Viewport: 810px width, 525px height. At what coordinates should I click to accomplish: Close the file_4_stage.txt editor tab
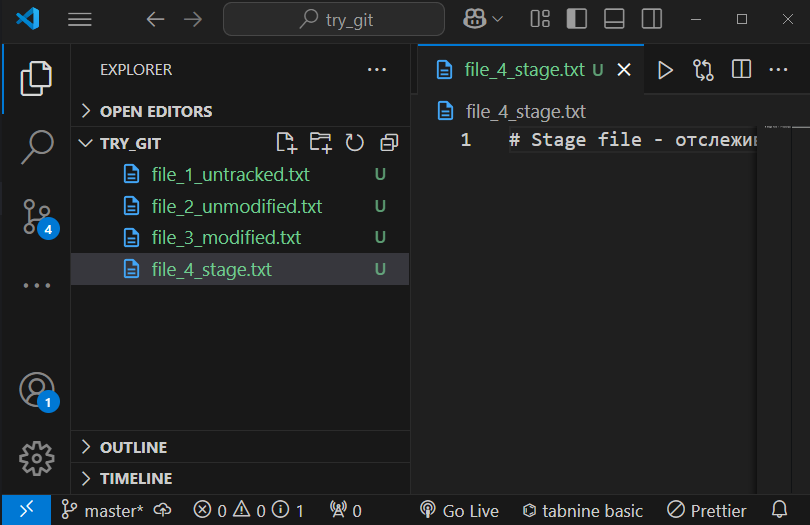coord(625,70)
